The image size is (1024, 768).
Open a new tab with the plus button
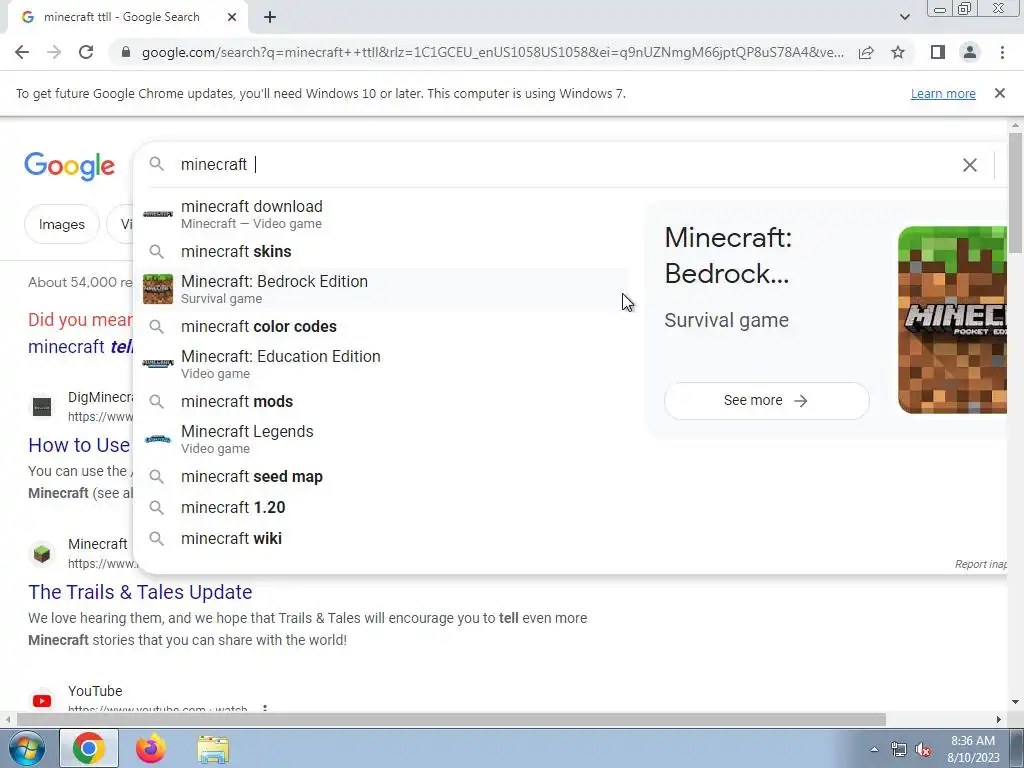coord(270,17)
